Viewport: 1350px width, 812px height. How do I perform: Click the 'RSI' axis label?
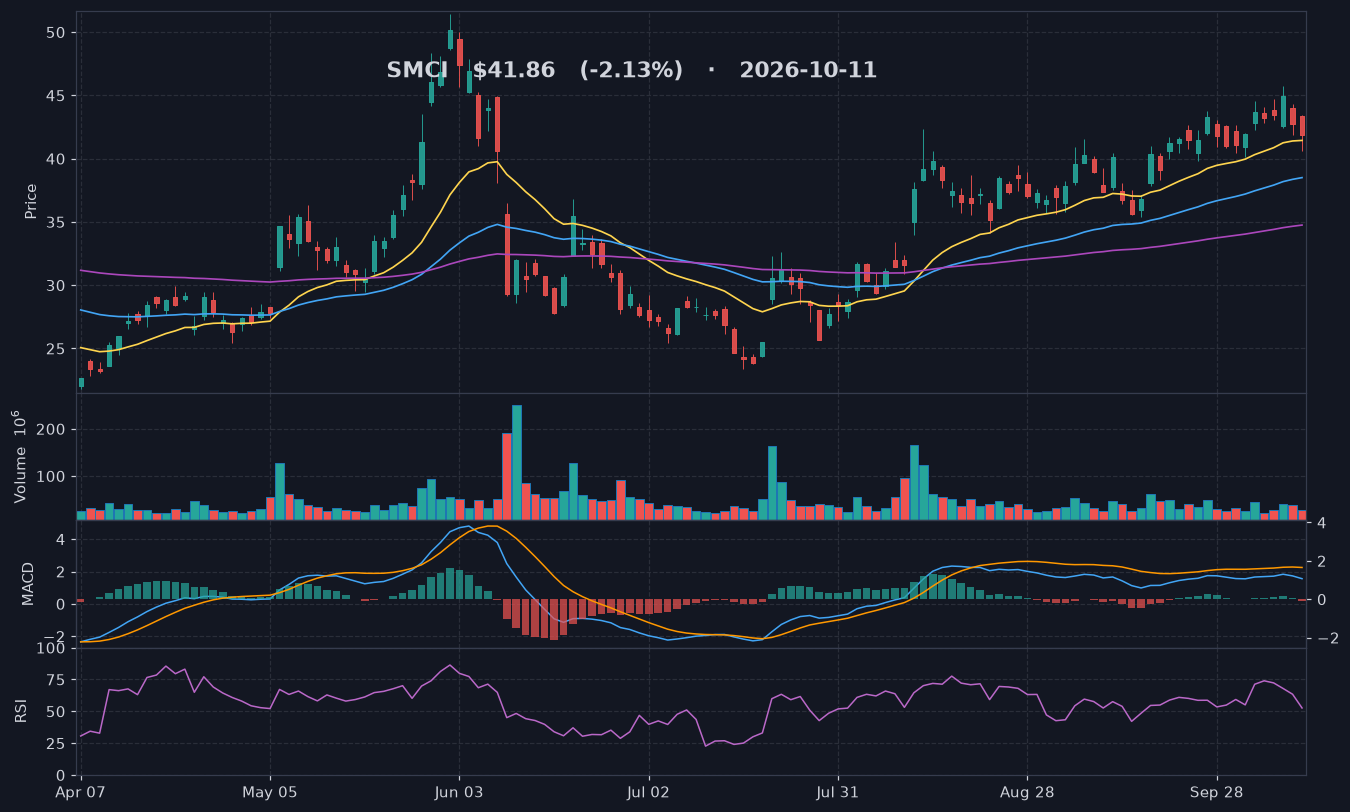point(21,711)
